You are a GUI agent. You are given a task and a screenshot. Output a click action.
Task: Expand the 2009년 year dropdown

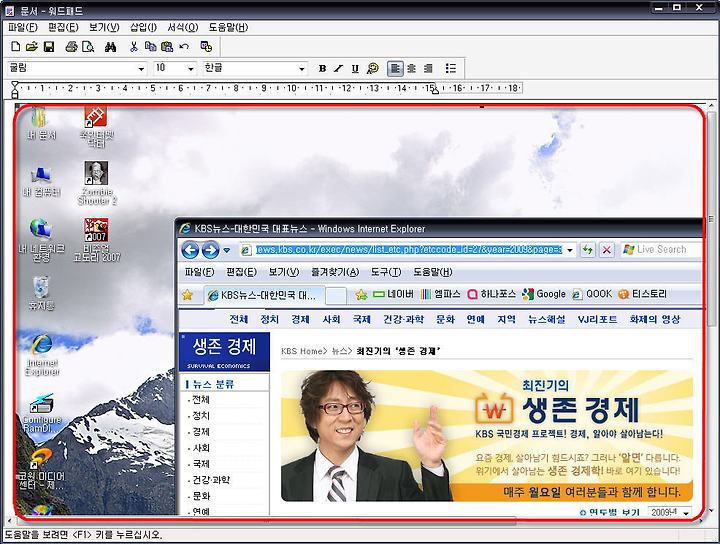tap(686, 512)
